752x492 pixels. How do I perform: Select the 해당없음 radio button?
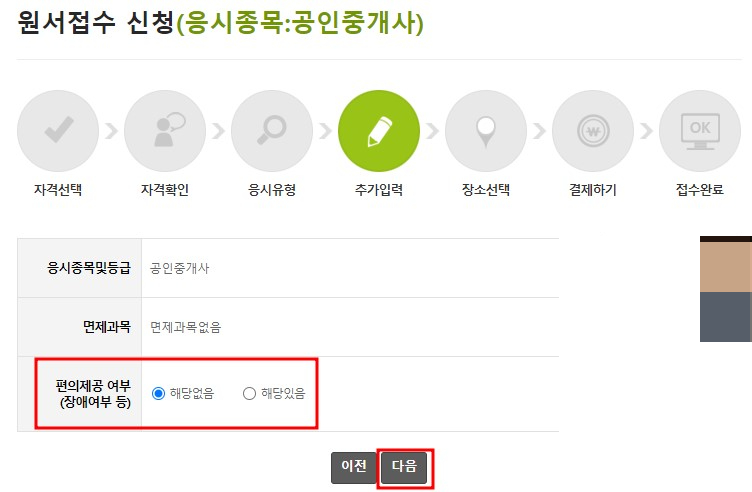click(x=158, y=394)
